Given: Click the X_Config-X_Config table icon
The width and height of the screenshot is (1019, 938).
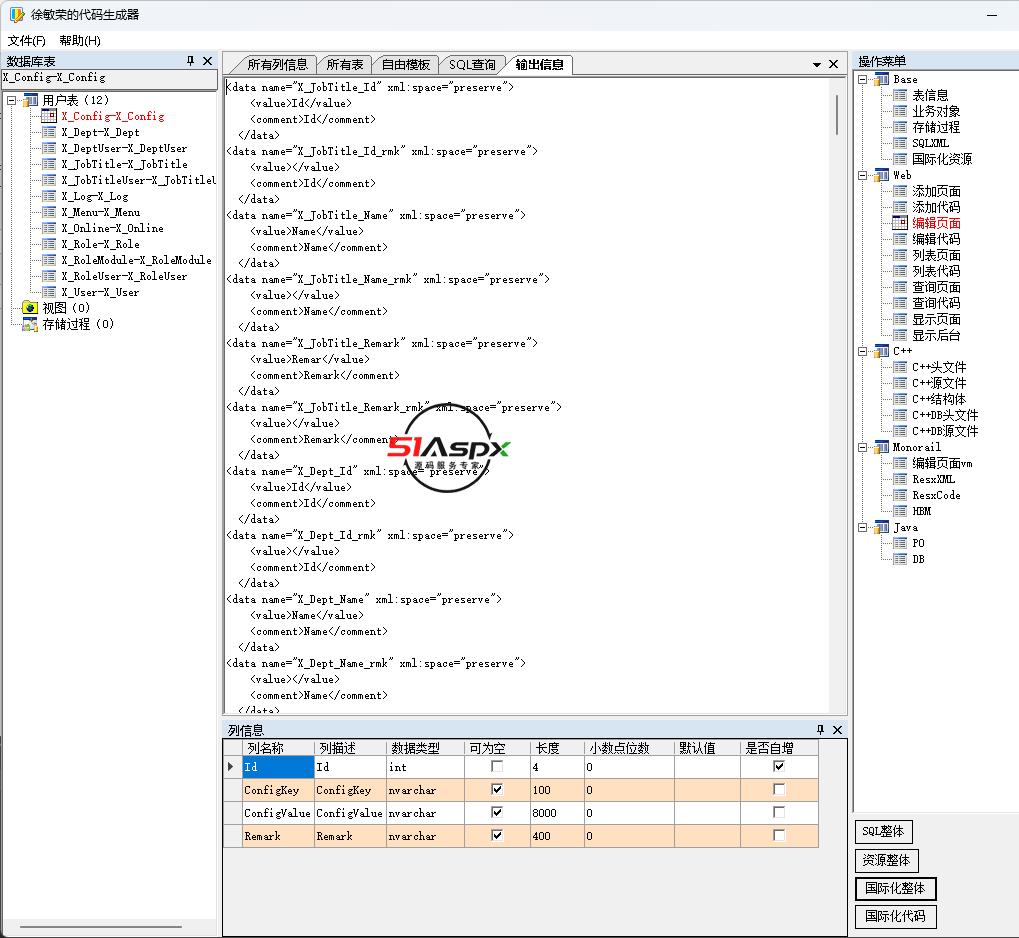Looking at the screenshot, I should 49,116.
